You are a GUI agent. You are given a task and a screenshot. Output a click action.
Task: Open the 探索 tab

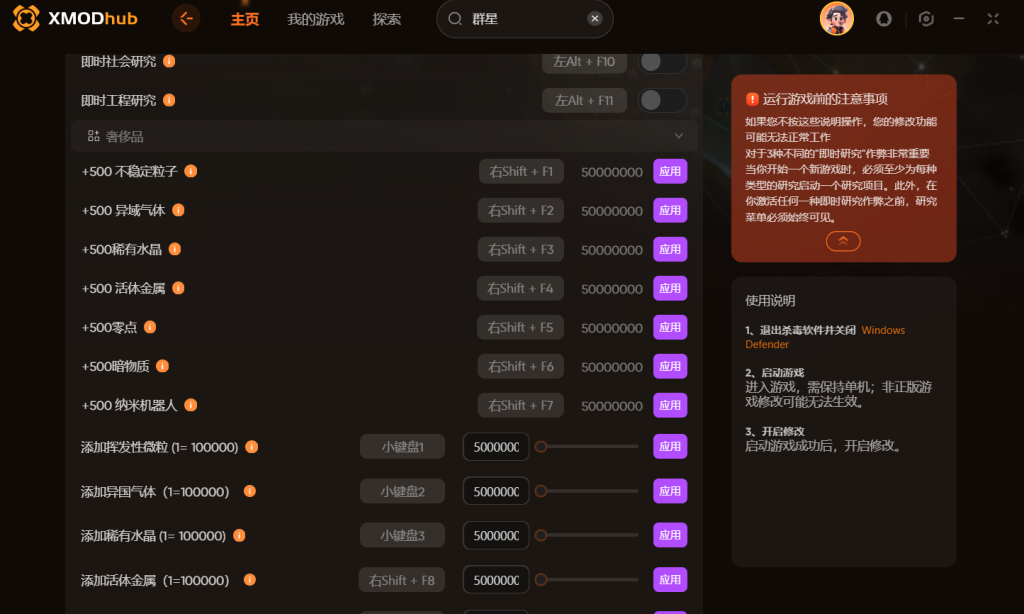coord(387,19)
